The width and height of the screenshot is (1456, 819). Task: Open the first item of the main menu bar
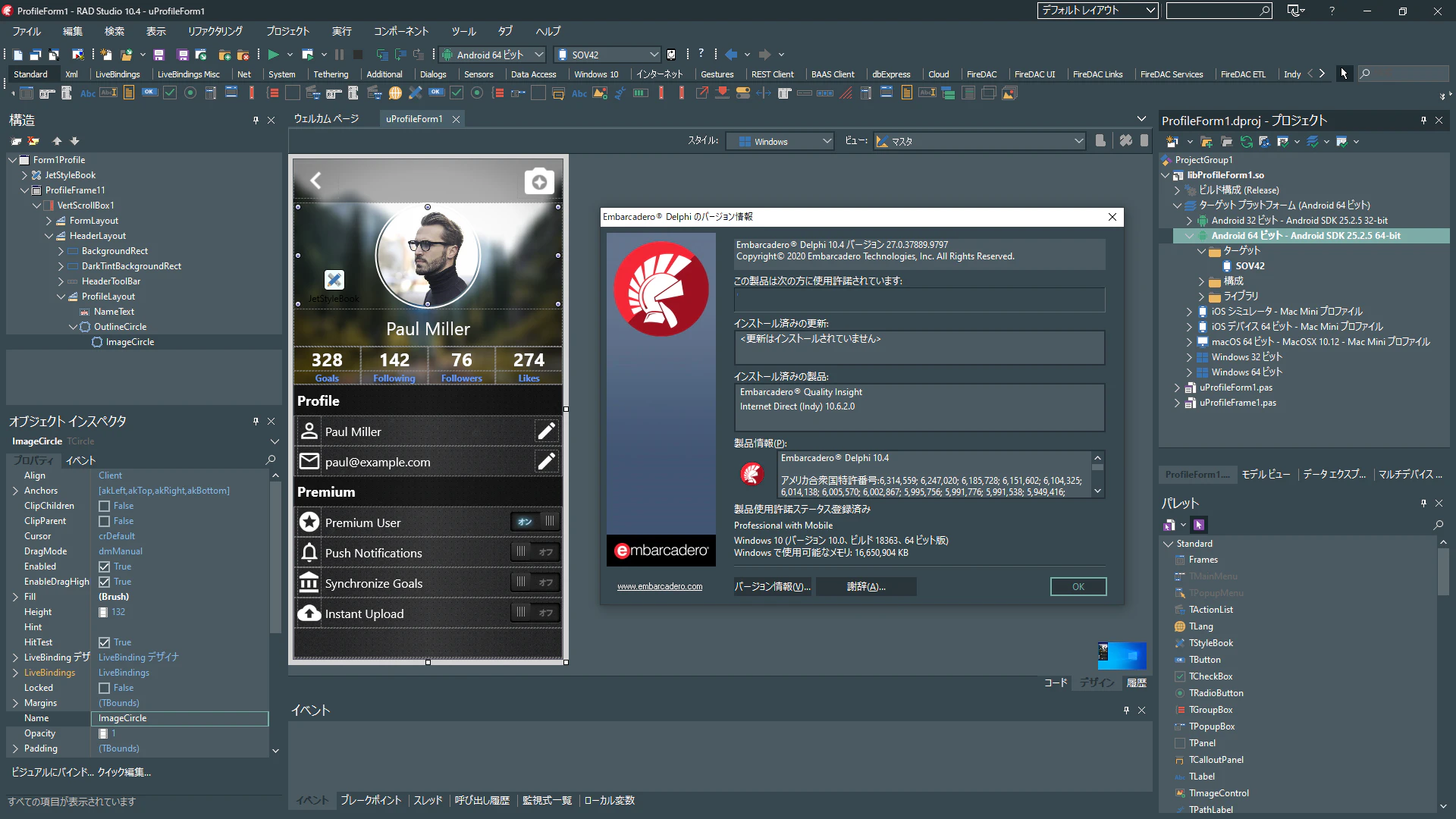(27, 31)
